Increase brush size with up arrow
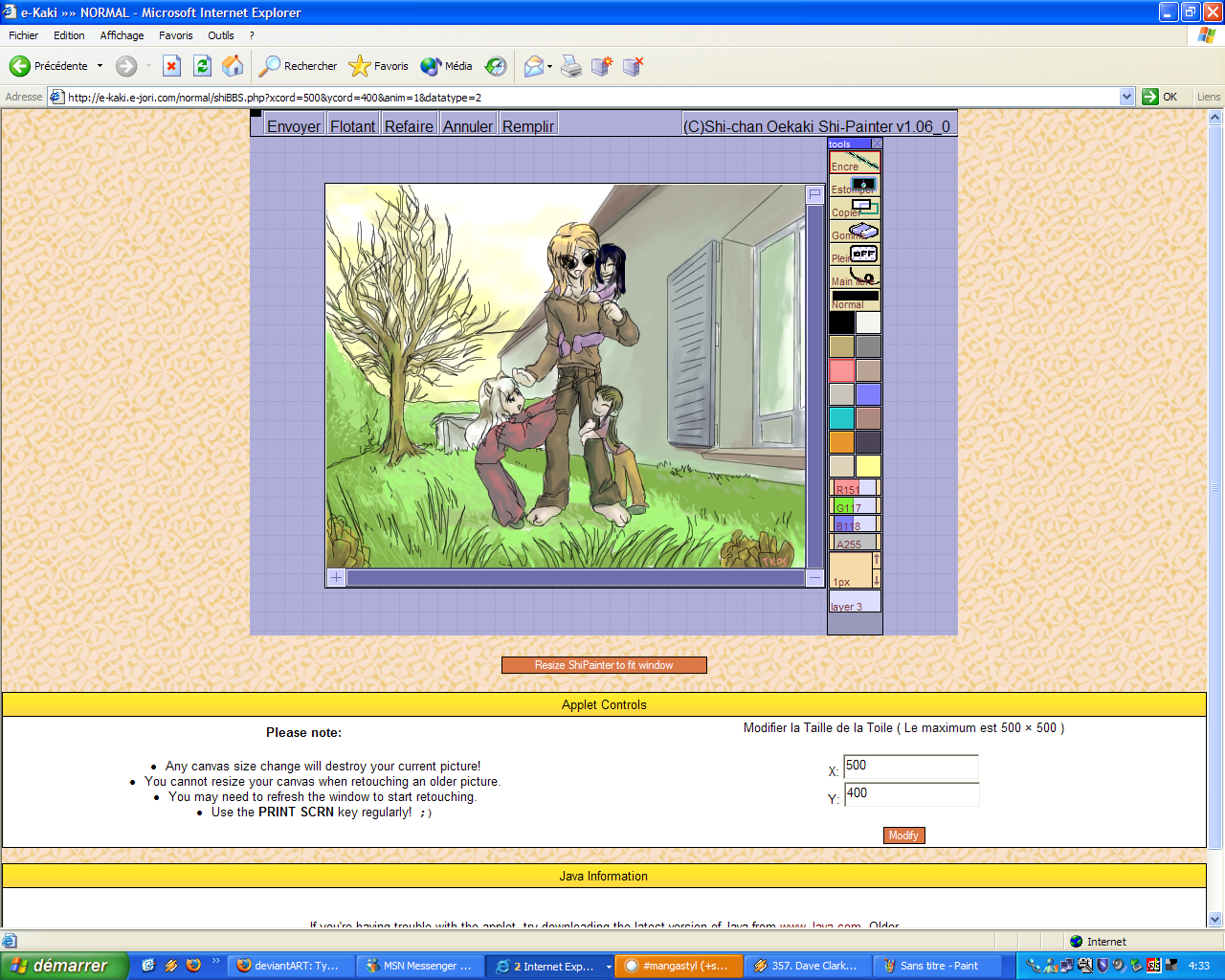 click(877, 560)
